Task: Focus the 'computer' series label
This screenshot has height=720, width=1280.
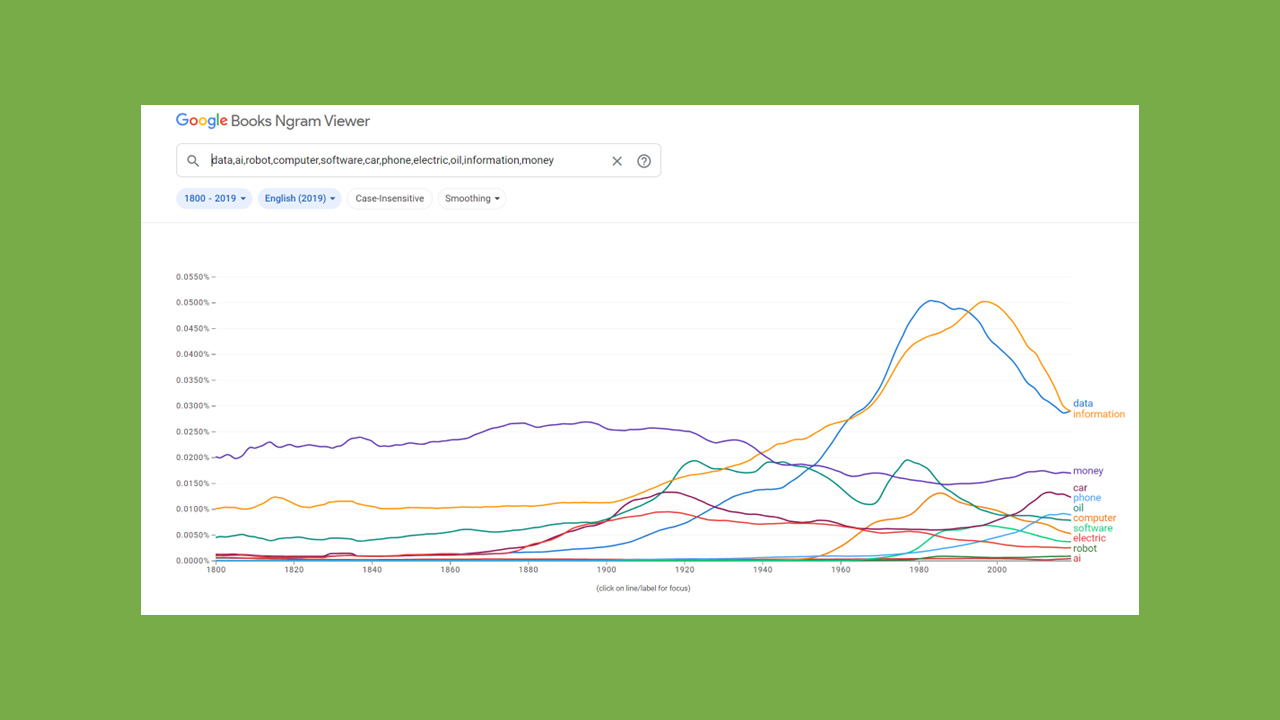Action: [1094, 518]
